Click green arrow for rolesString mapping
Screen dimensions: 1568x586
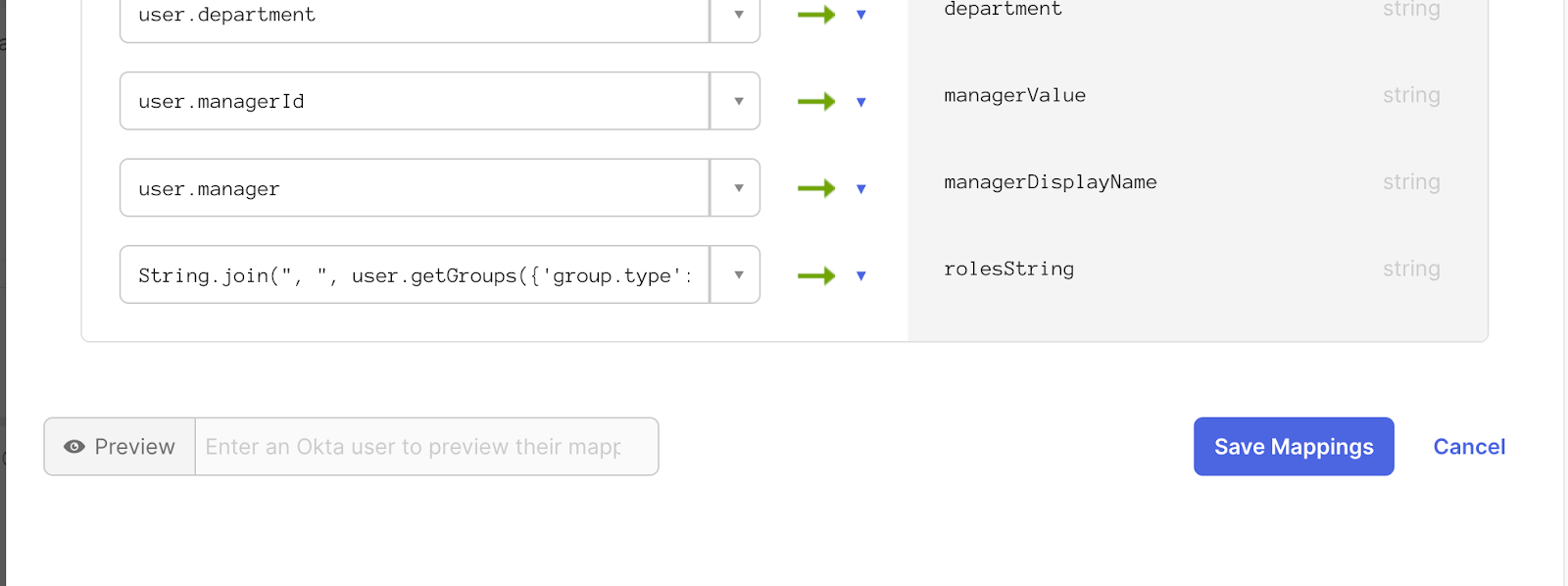point(815,275)
